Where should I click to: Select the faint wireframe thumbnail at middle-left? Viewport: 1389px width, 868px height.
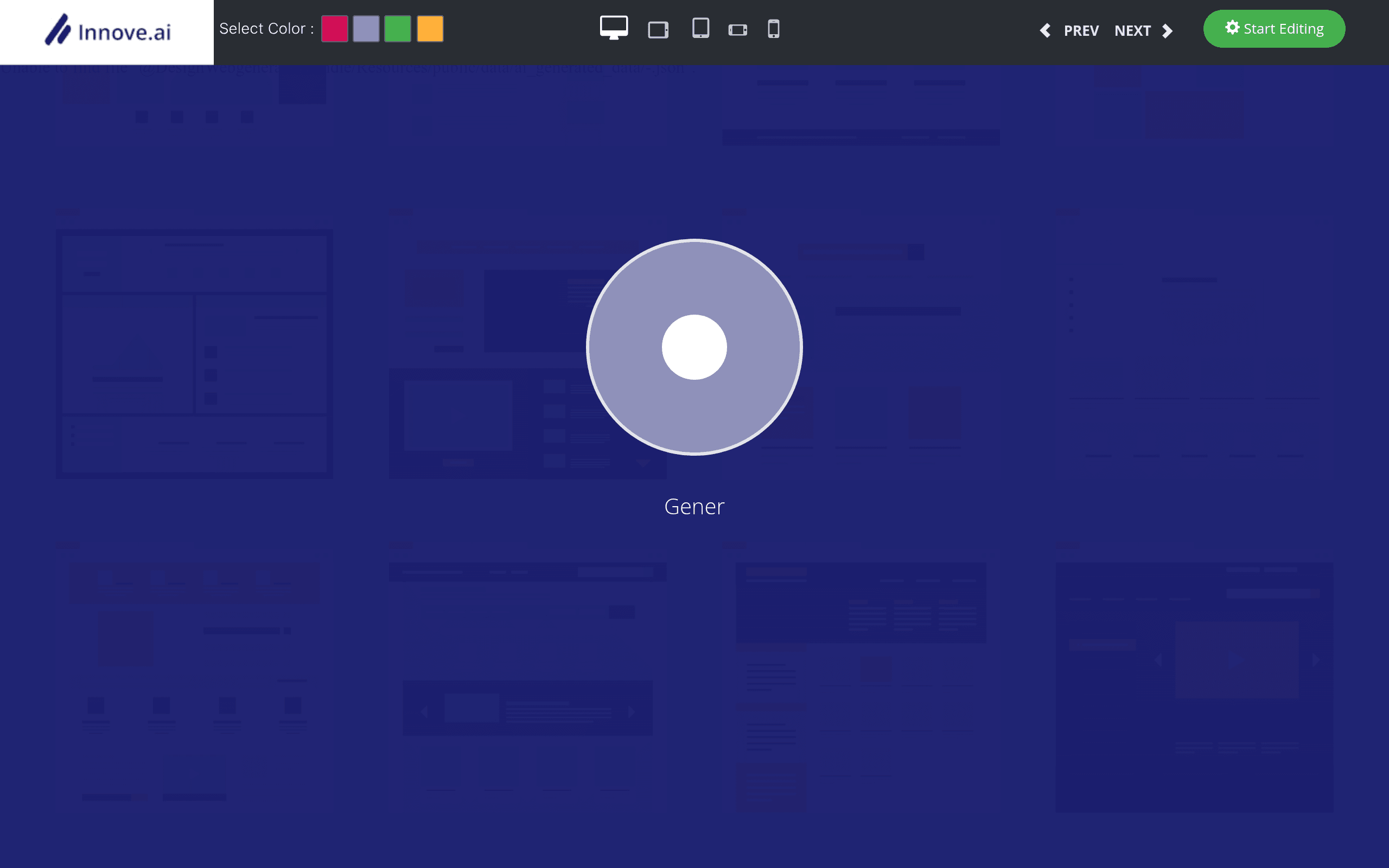195,354
